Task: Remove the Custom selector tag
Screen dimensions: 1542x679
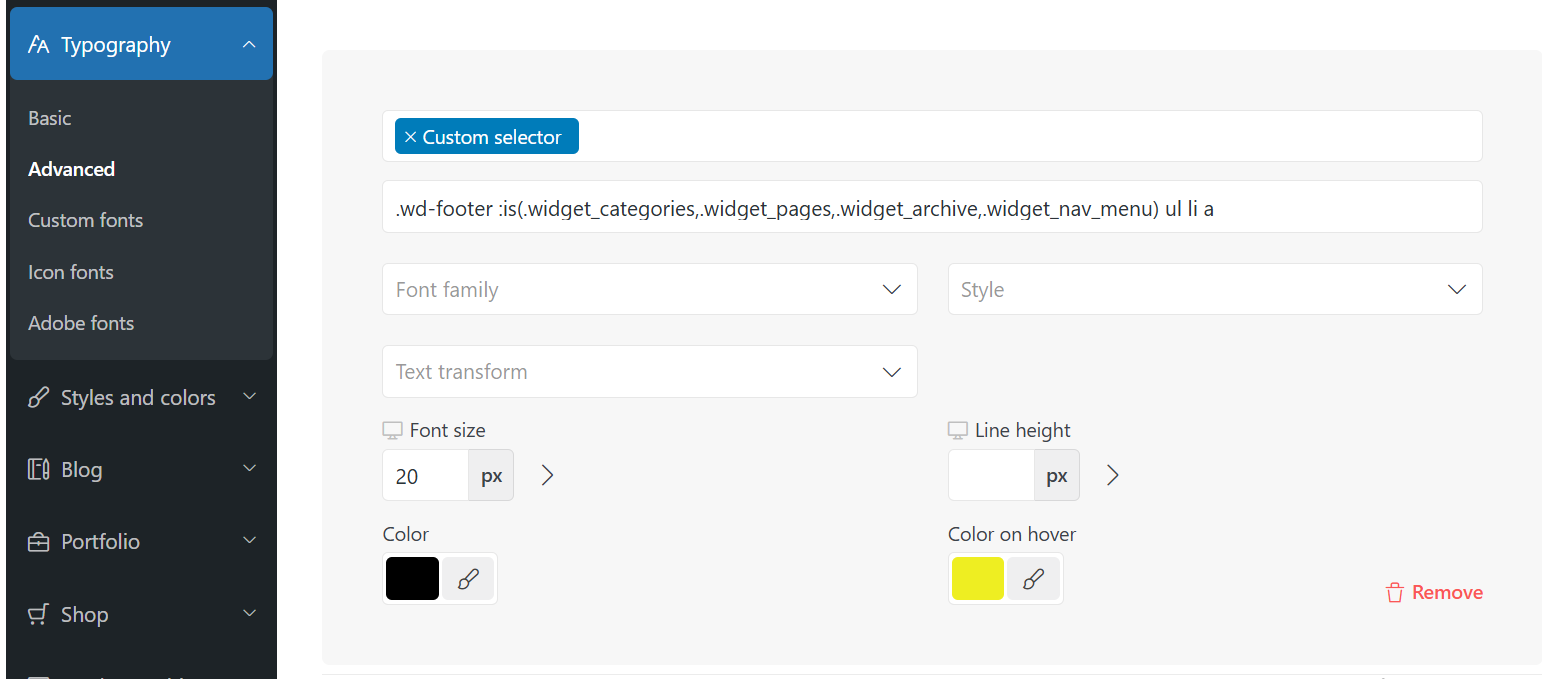Action: click(410, 137)
